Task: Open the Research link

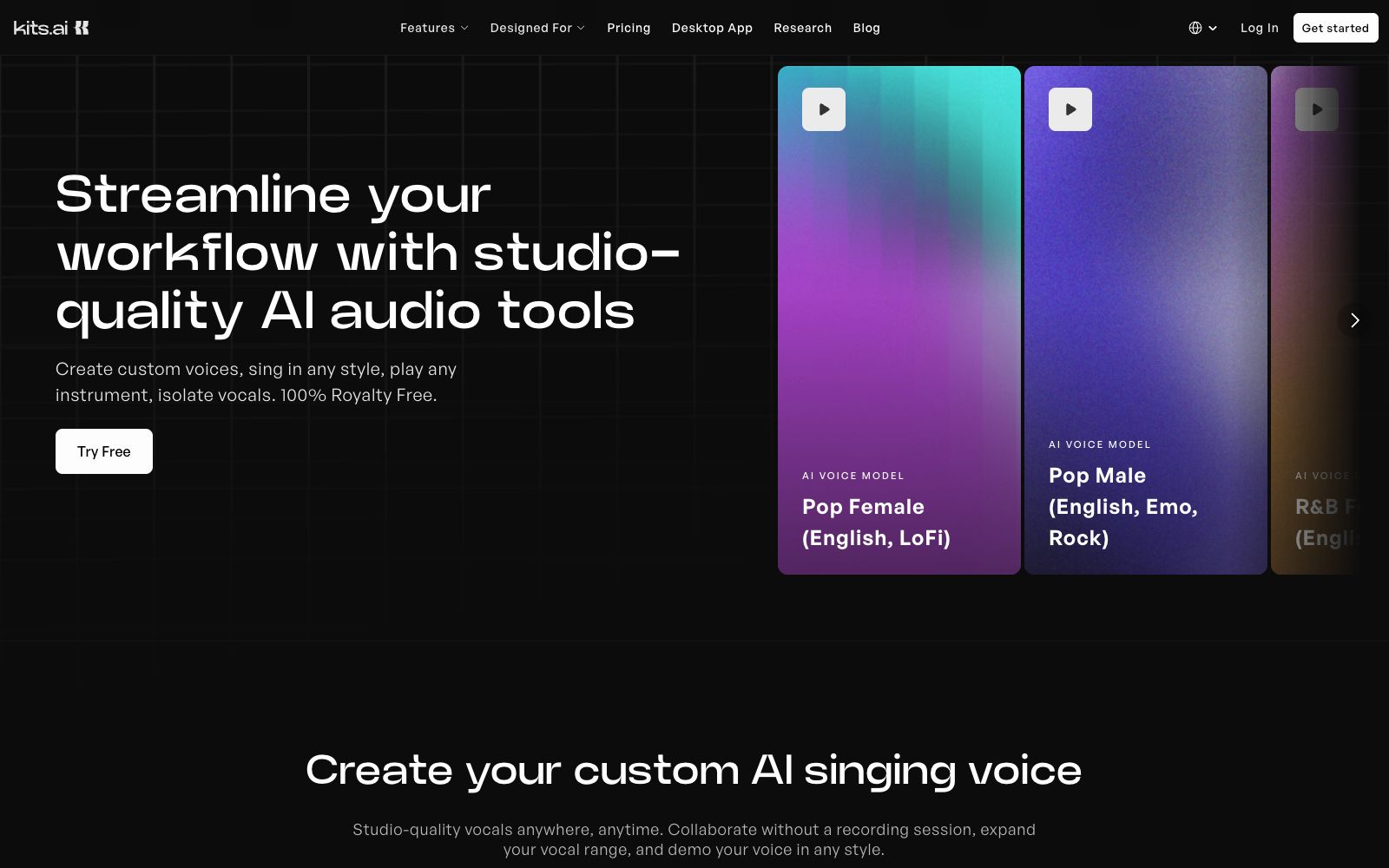Action: (x=802, y=28)
